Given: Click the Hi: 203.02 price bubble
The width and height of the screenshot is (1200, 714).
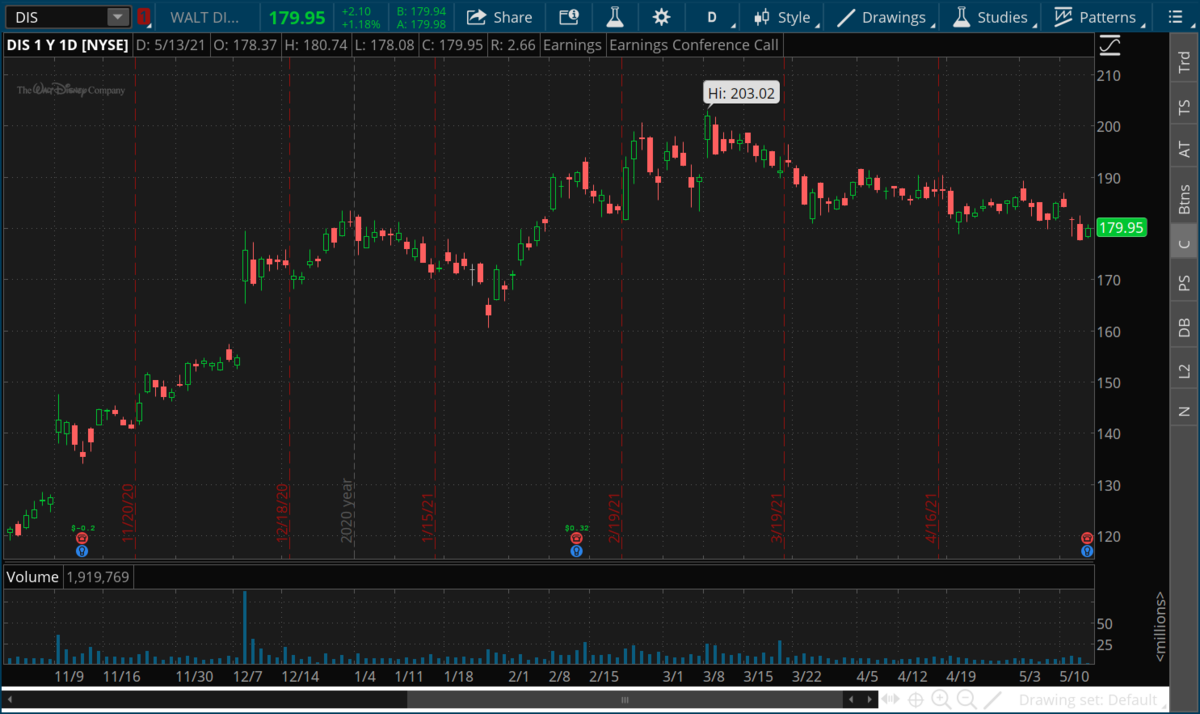Looking at the screenshot, I should tap(741, 93).
